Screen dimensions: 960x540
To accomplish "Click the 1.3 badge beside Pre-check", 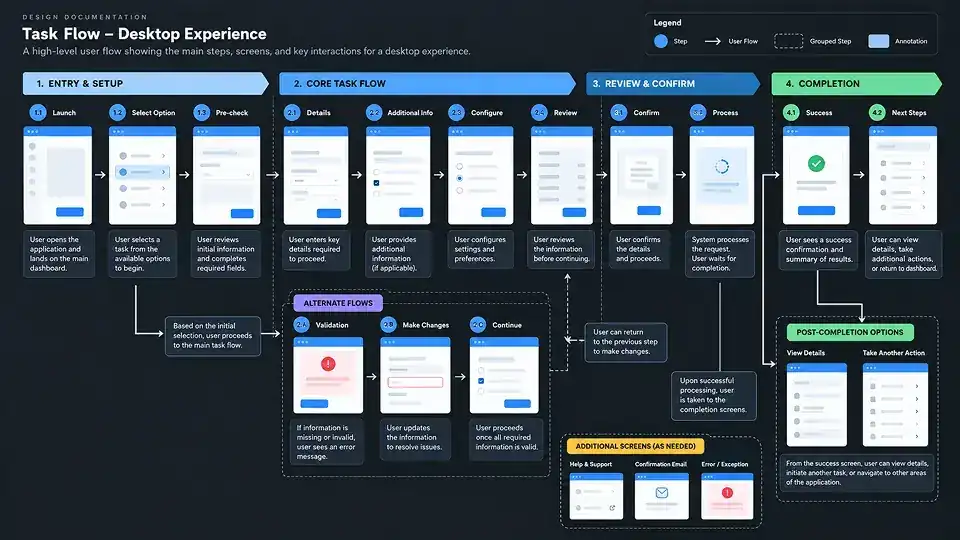I will click(x=201, y=113).
